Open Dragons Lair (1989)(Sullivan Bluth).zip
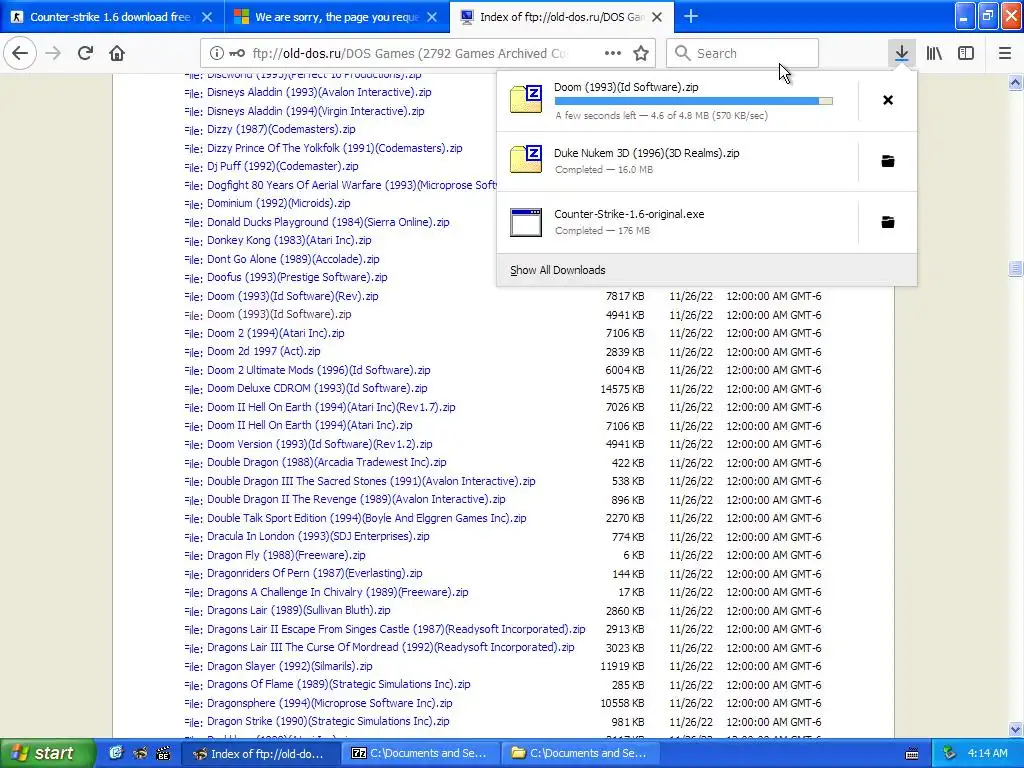This screenshot has height=768, width=1024. coord(298,611)
